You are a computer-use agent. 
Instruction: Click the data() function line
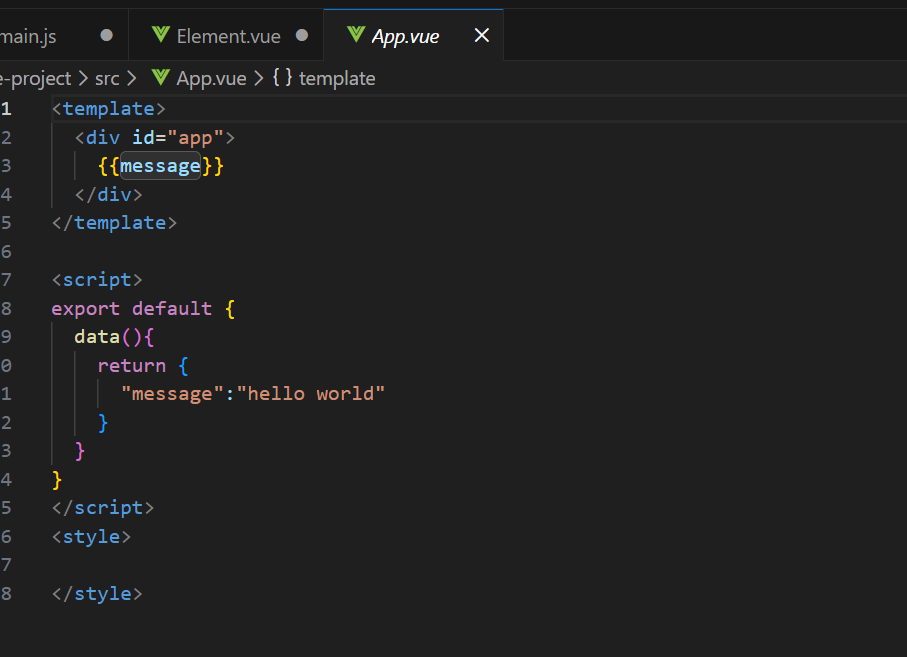click(x=114, y=337)
